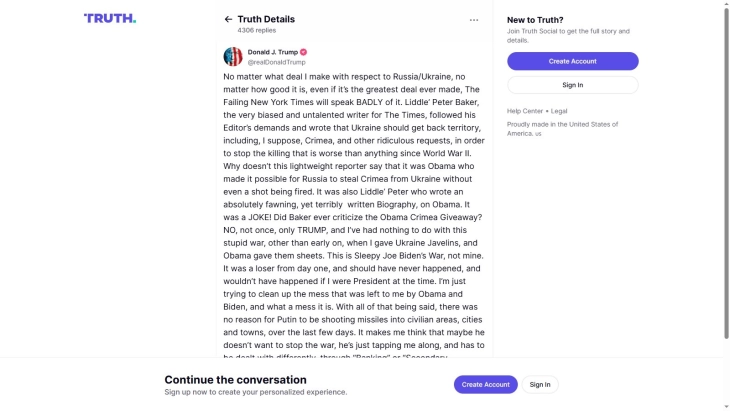
Task: Click Sign In in the sidebar
Action: click(x=572, y=85)
